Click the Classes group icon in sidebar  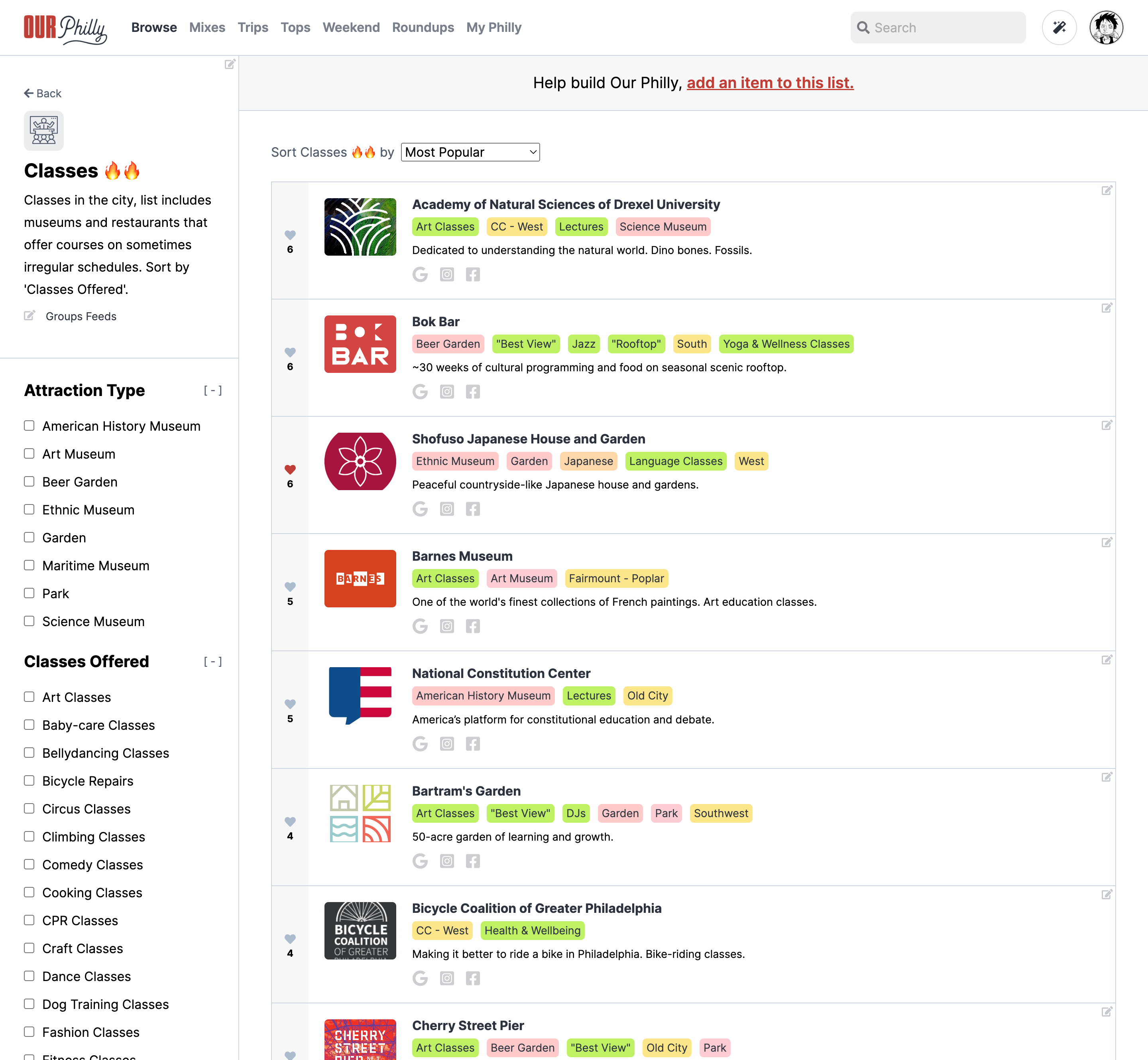pyautogui.click(x=43, y=131)
